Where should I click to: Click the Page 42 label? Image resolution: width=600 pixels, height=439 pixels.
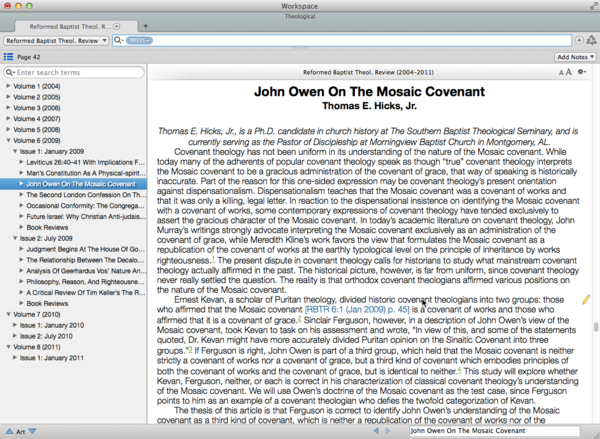tap(29, 57)
